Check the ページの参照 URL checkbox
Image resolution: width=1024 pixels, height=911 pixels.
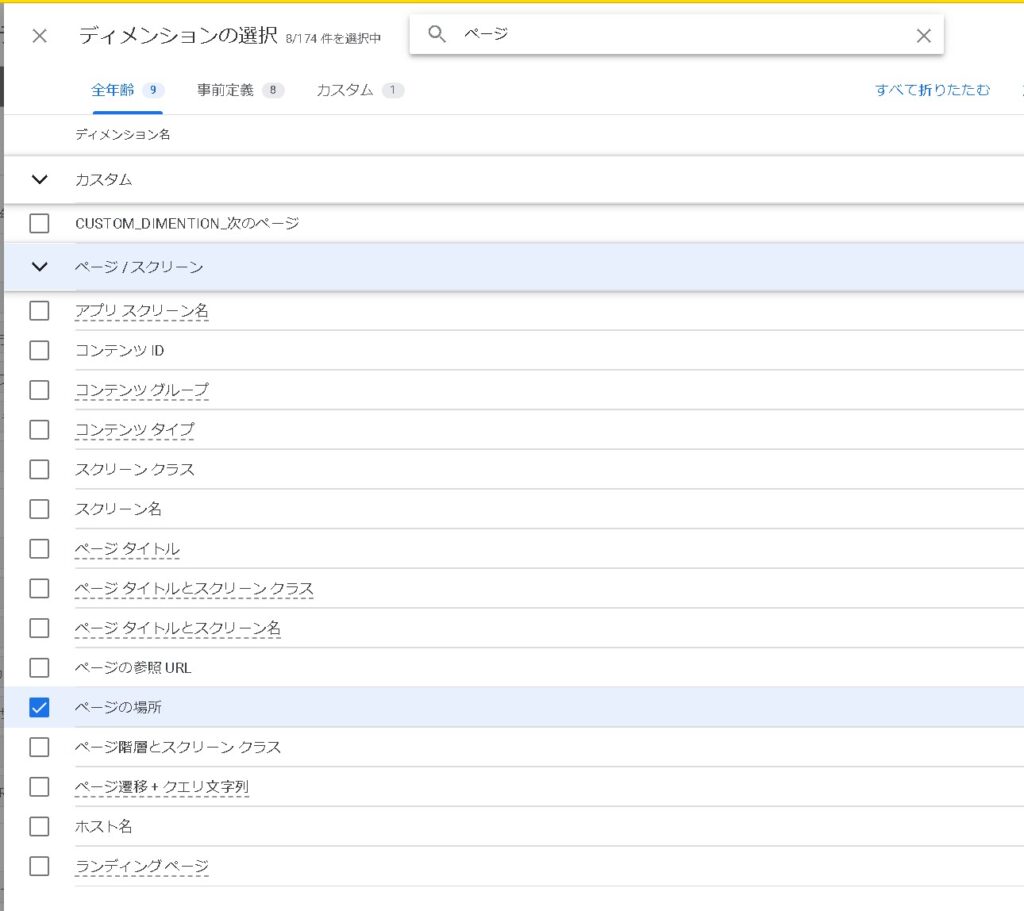(39, 667)
